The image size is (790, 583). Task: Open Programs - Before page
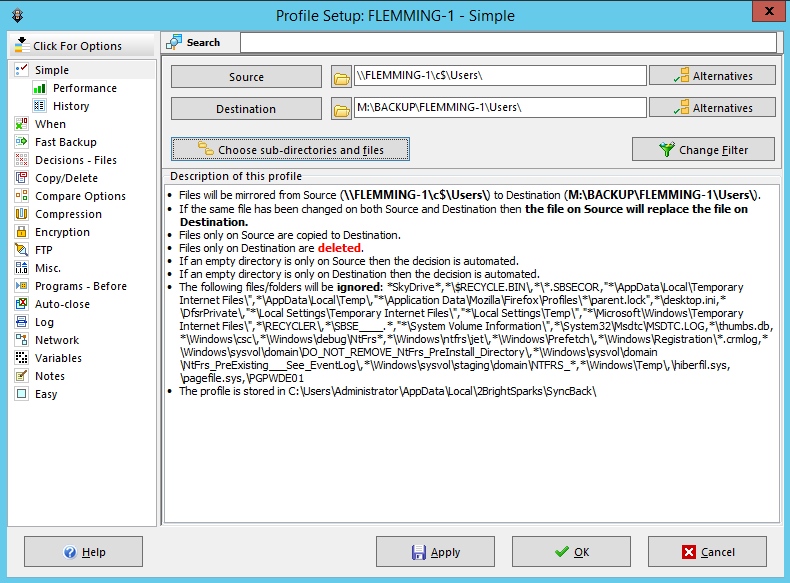[x=81, y=286]
